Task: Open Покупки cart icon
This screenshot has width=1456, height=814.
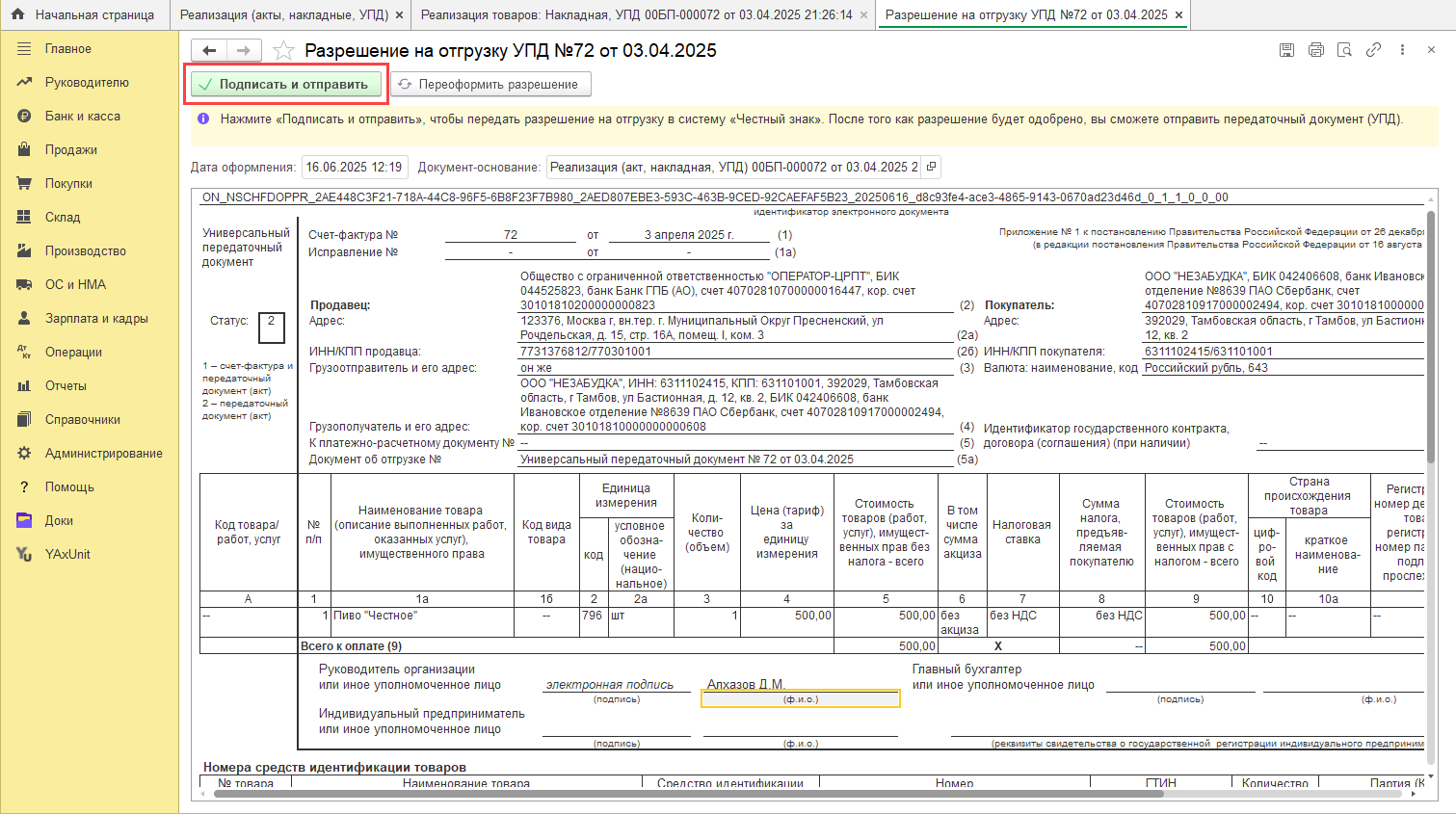Action: [x=24, y=183]
